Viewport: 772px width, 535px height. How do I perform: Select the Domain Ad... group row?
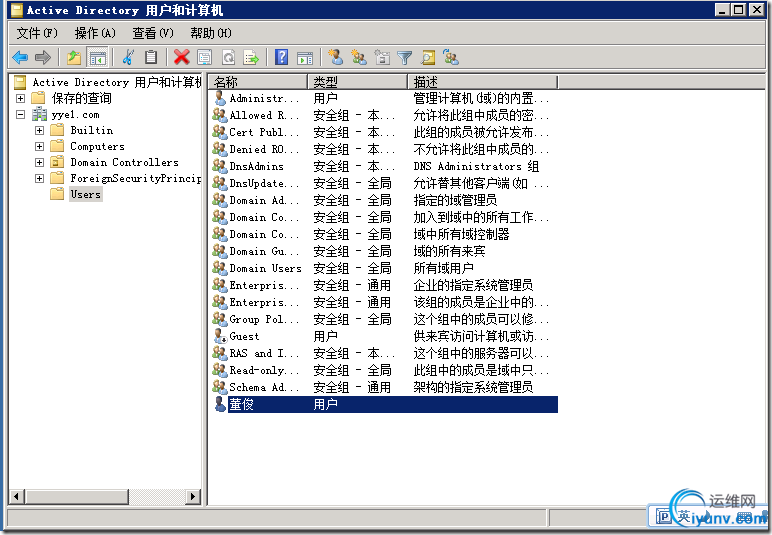coord(385,200)
